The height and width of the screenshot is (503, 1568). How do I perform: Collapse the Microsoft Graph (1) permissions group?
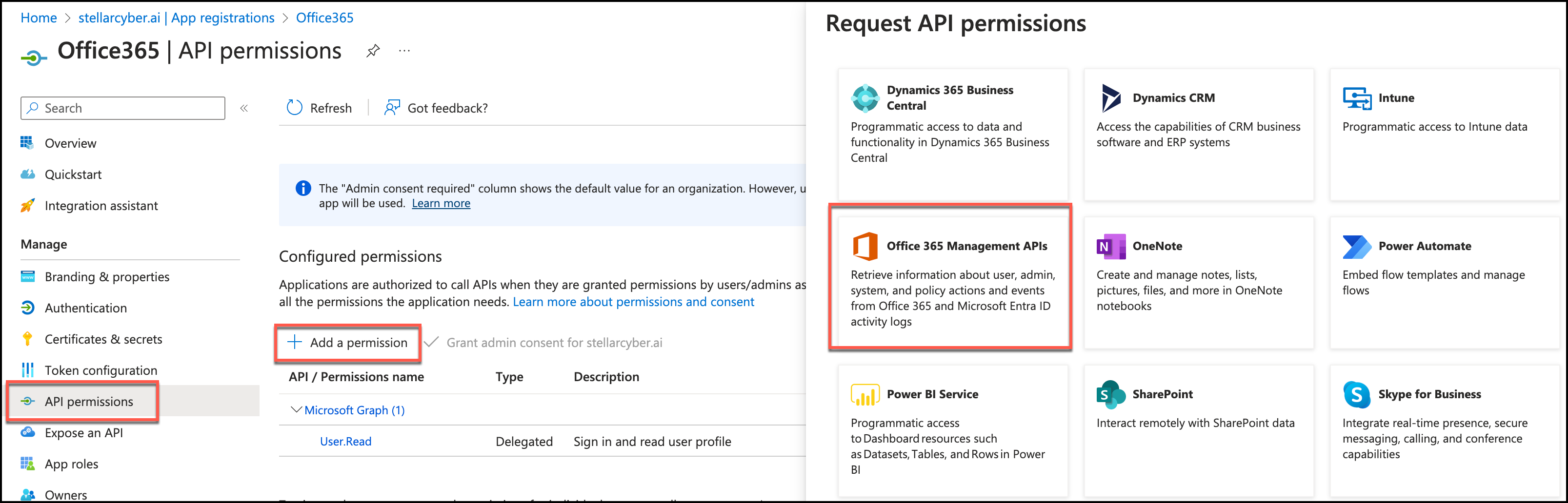click(297, 410)
